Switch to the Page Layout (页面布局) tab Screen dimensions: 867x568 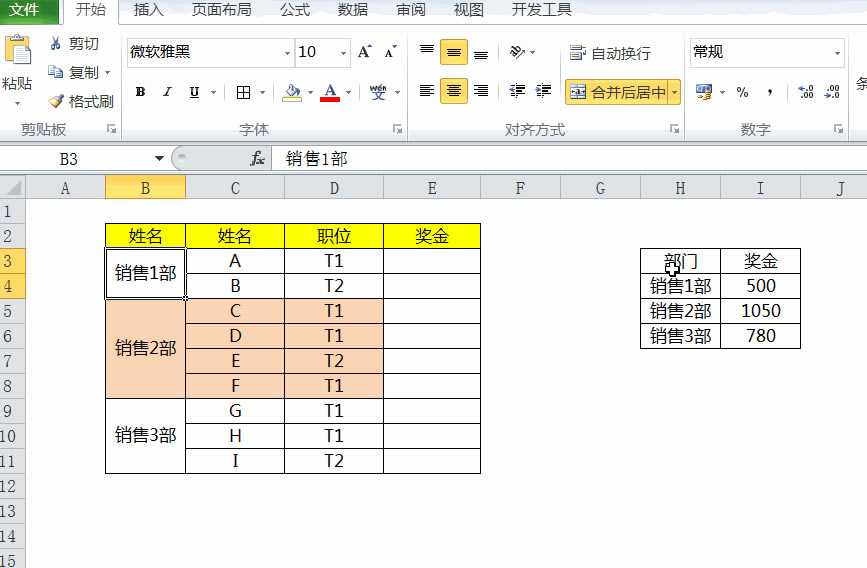pos(221,10)
